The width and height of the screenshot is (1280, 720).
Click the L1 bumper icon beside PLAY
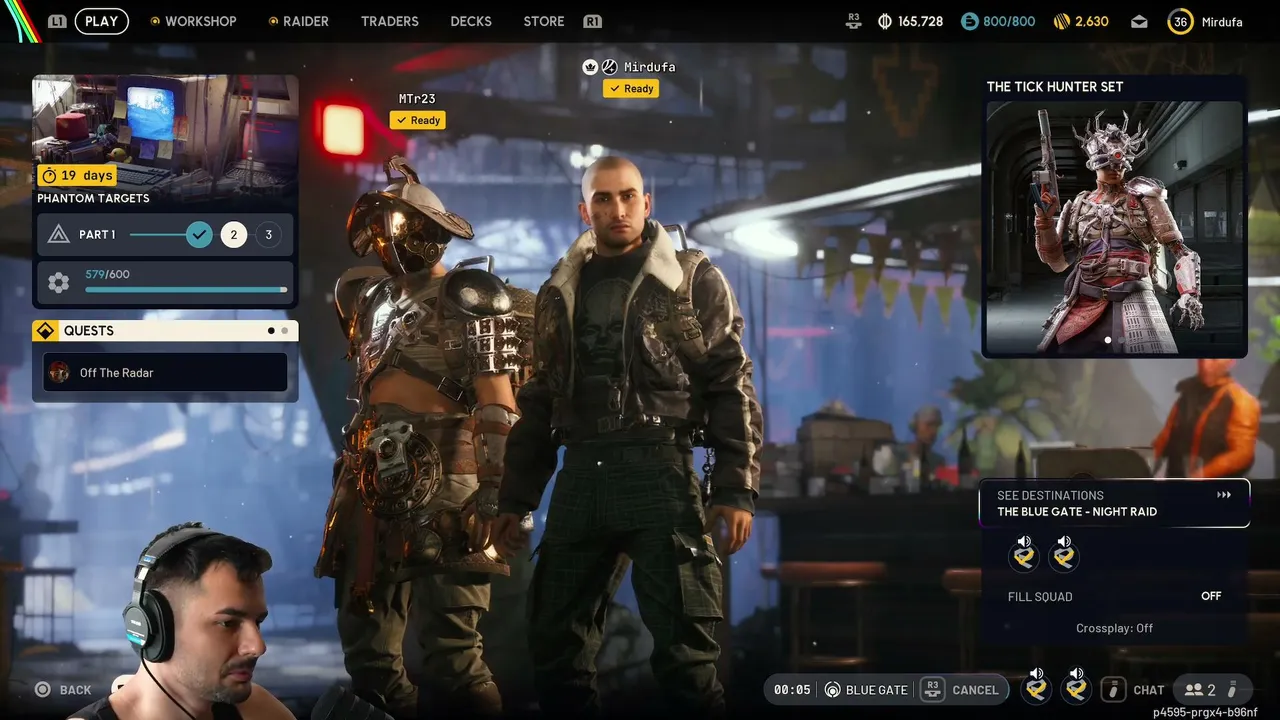point(57,21)
